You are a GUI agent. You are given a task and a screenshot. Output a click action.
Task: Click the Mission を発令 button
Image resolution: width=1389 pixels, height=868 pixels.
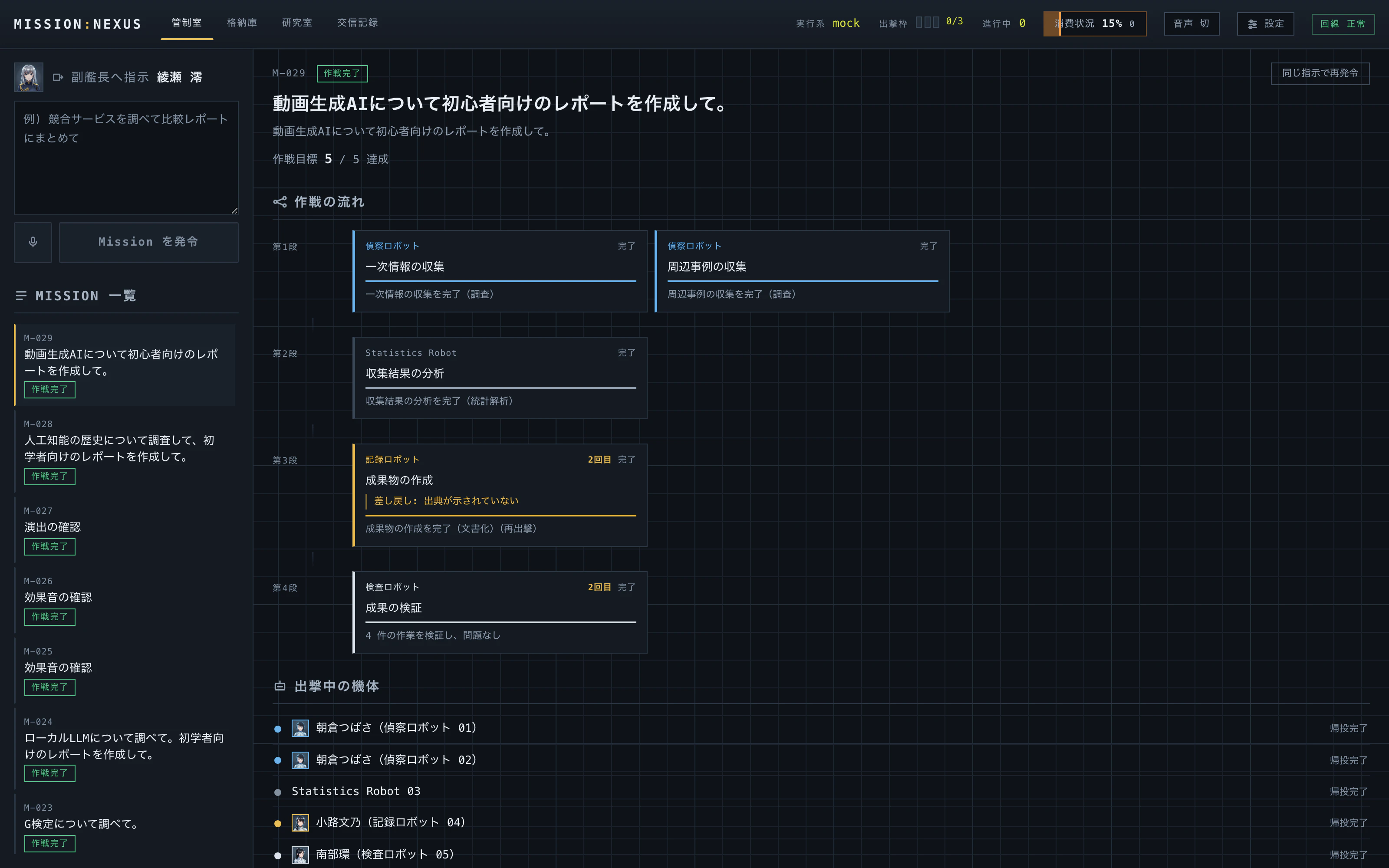[148, 242]
